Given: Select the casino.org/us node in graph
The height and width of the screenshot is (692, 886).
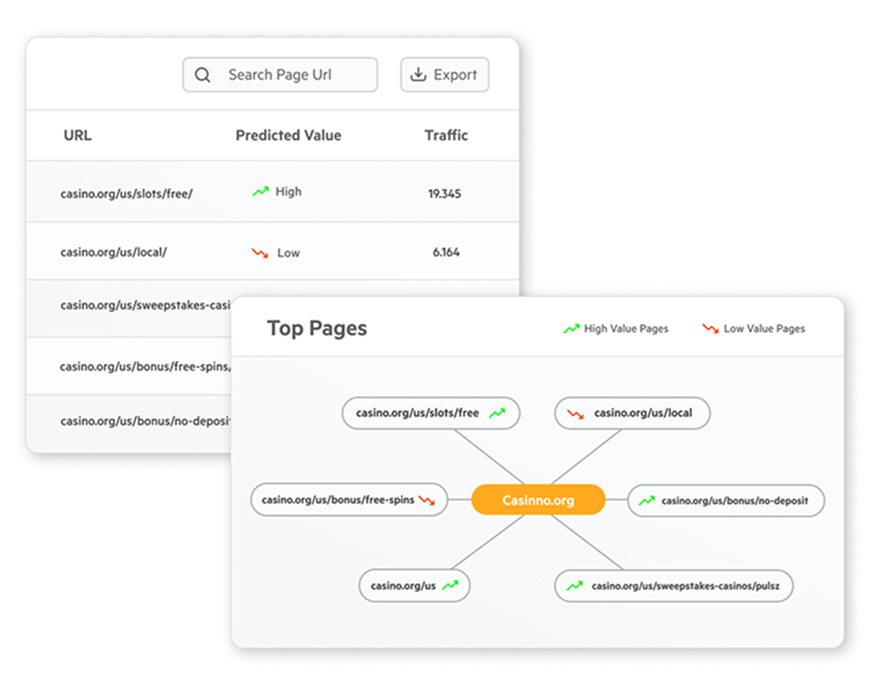Looking at the screenshot, I should pos(414,586).
